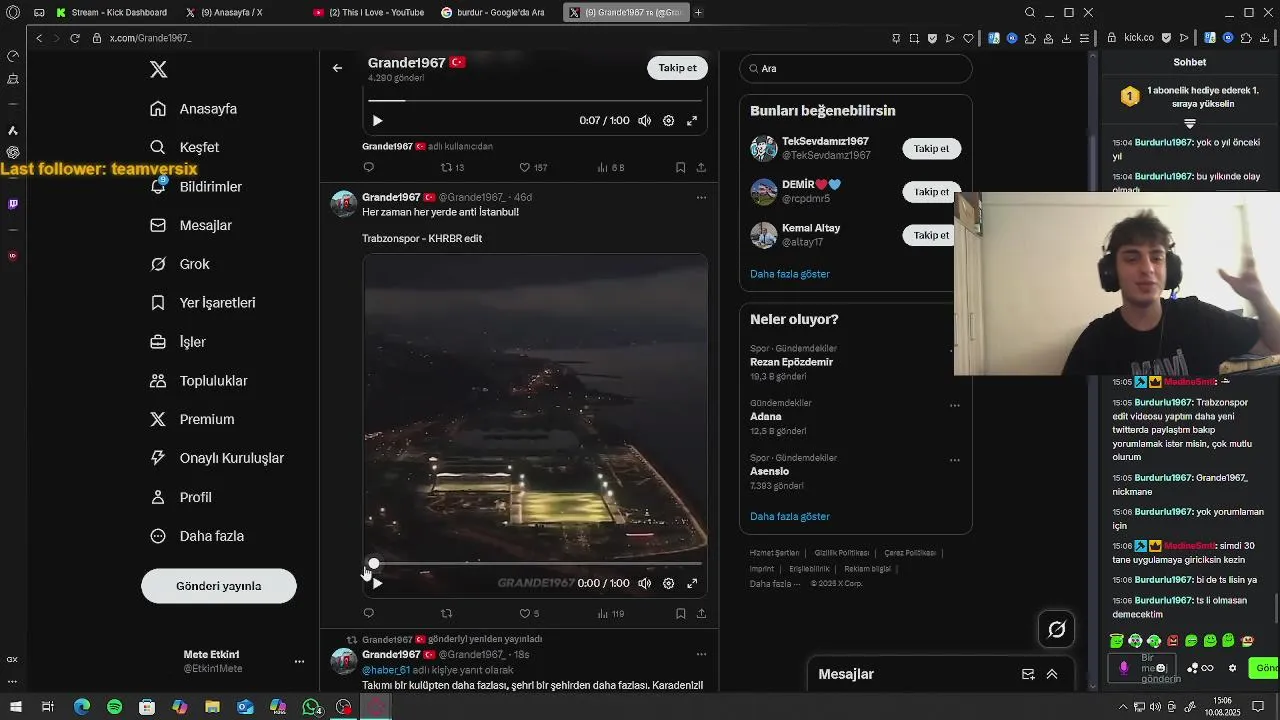Seek on KHRBR video progress bar

[535, 564]
